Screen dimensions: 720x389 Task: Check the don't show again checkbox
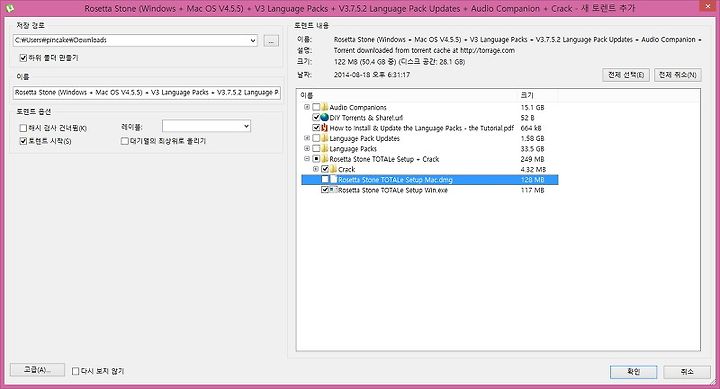click(x=76, y=371)
